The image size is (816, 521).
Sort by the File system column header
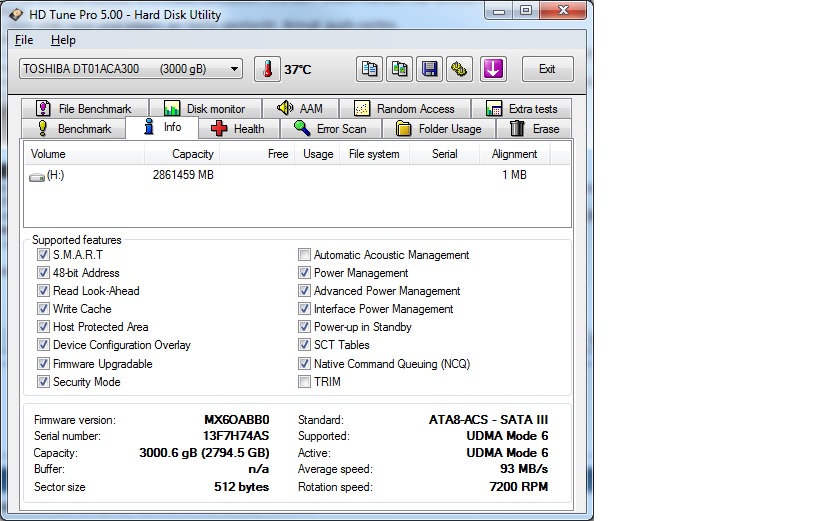coord(375,154)
